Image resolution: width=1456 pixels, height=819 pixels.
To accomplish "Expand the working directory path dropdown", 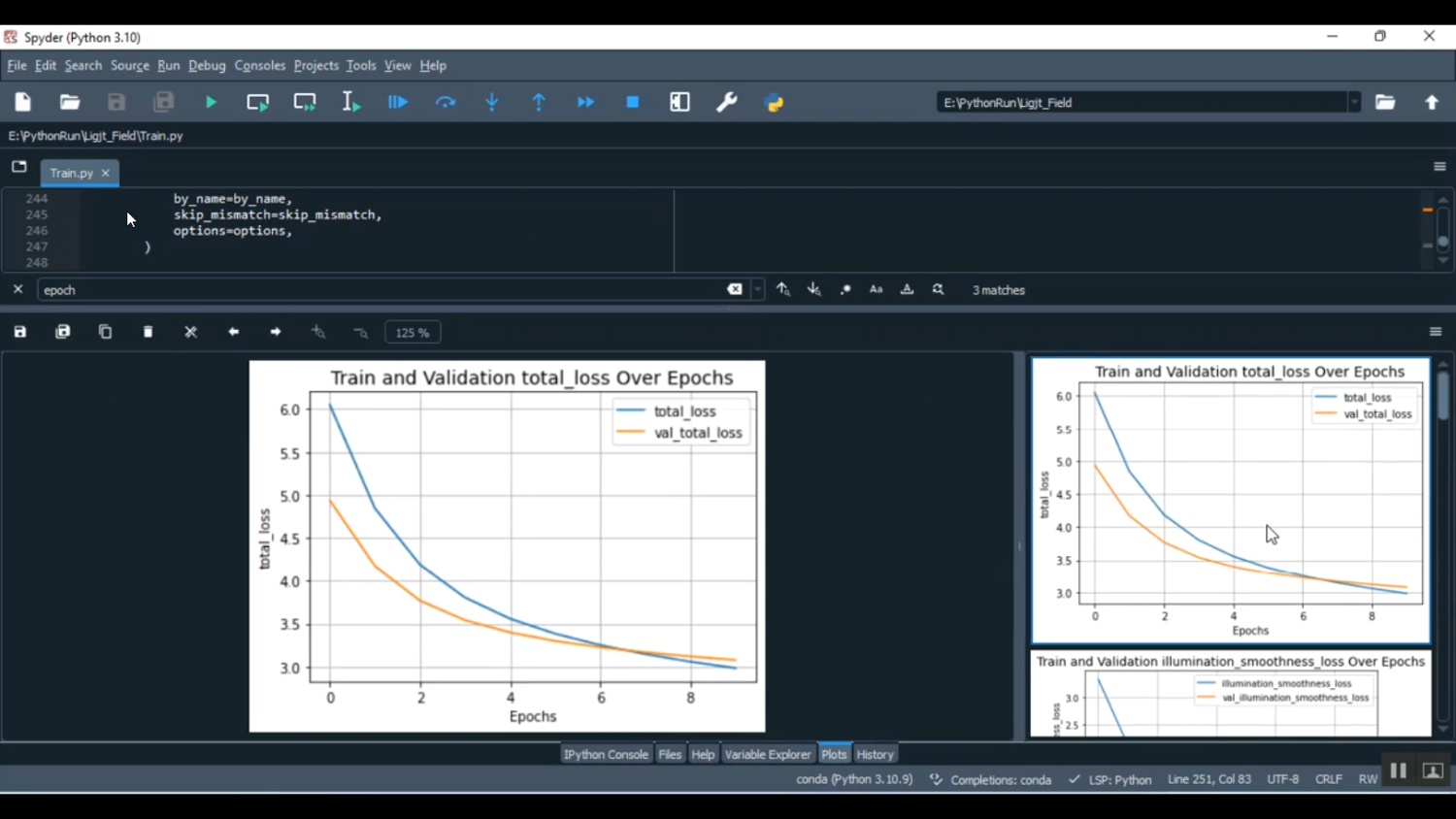I will [1354, 103].
